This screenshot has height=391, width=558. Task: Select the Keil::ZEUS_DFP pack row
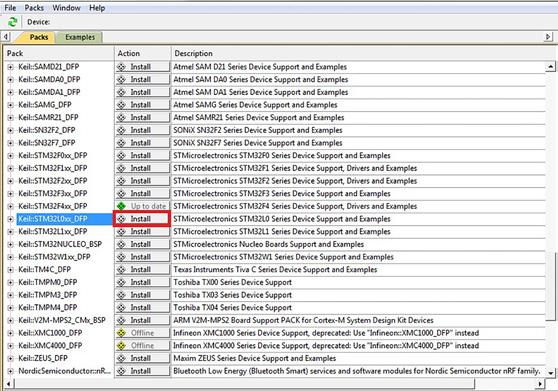pos(43,359)
